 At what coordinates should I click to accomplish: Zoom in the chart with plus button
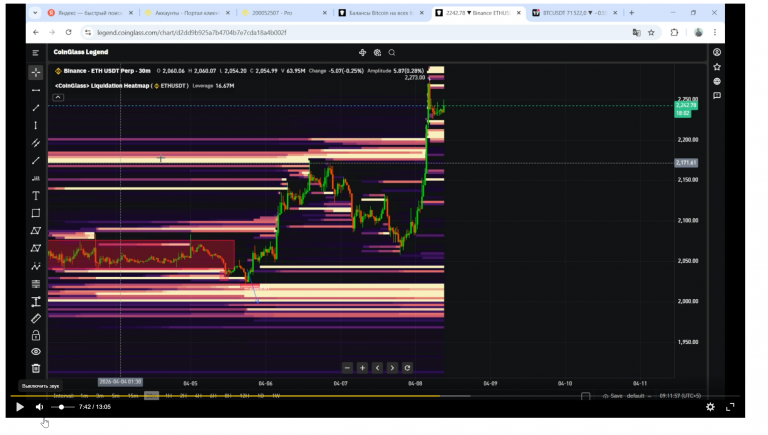pos(362,368)
